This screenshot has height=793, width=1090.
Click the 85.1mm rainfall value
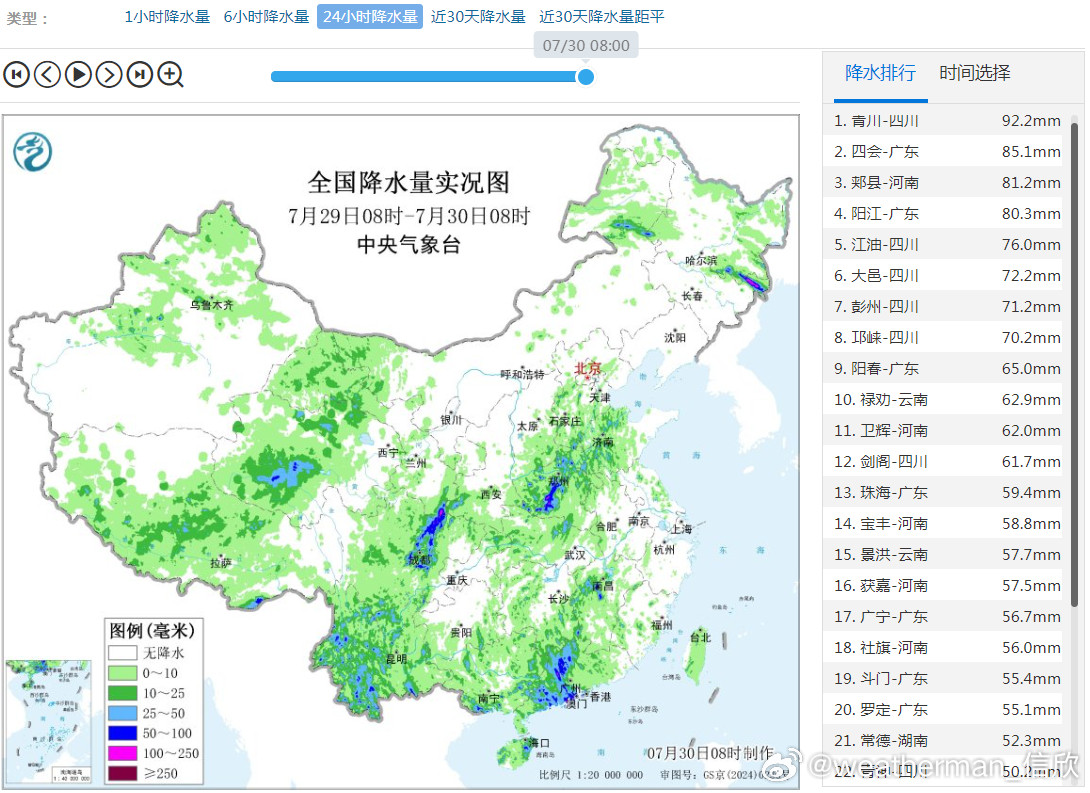click(x=1031, y=152)
